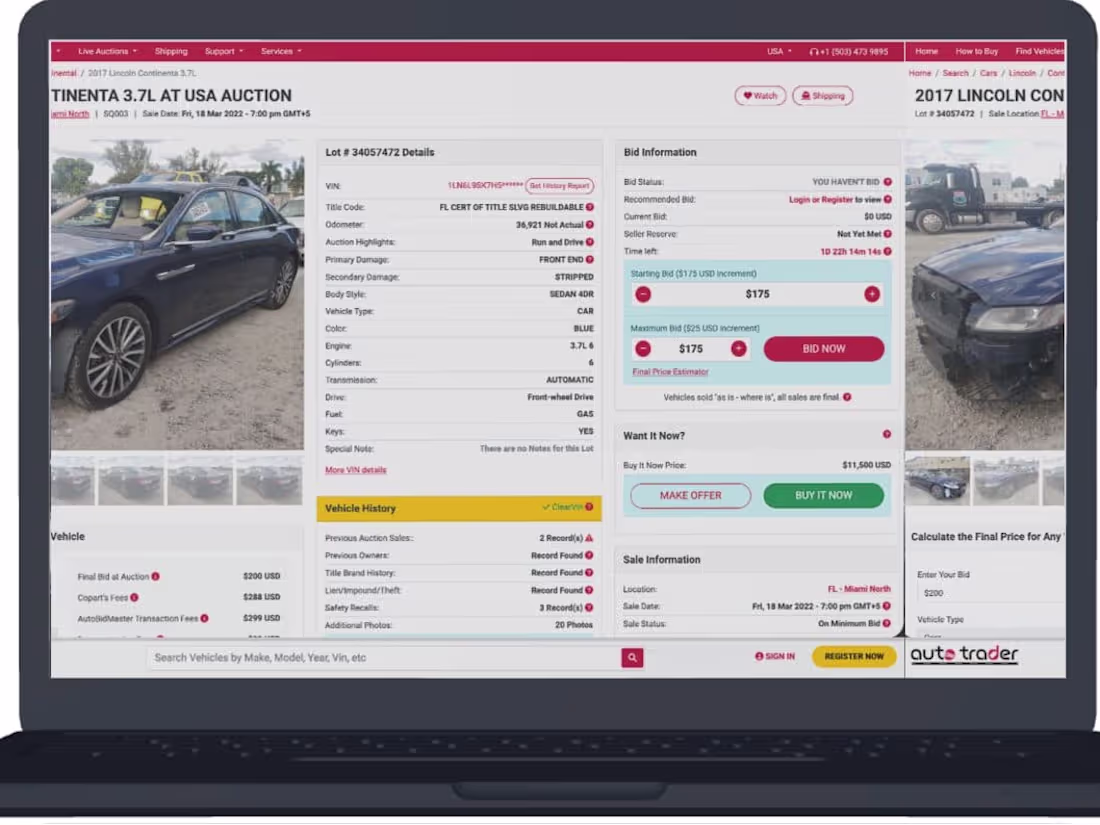
Task: Click info icon after all sales are final
Action: [847, 397]
